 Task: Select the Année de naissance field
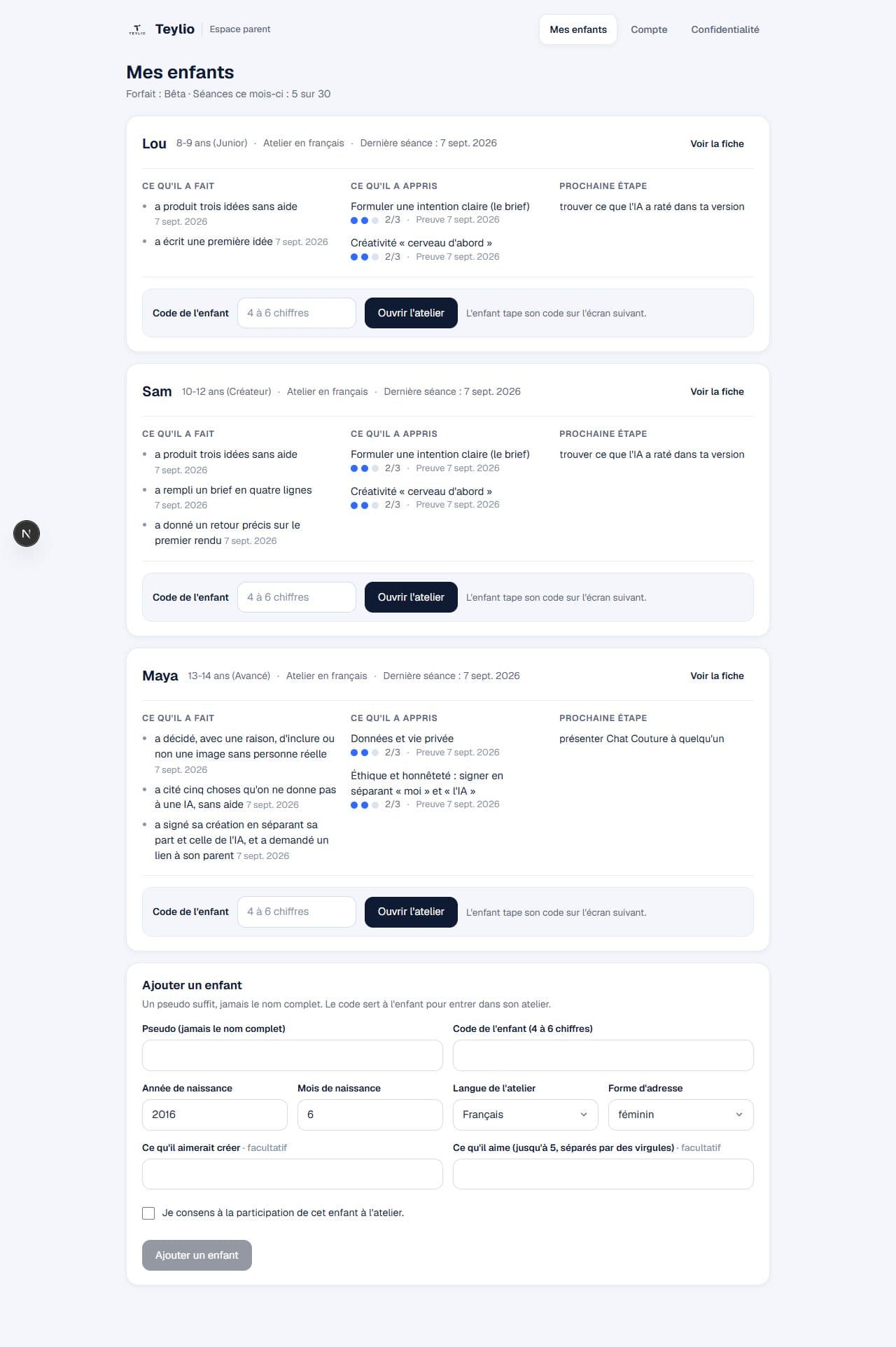coord(215,1115)
